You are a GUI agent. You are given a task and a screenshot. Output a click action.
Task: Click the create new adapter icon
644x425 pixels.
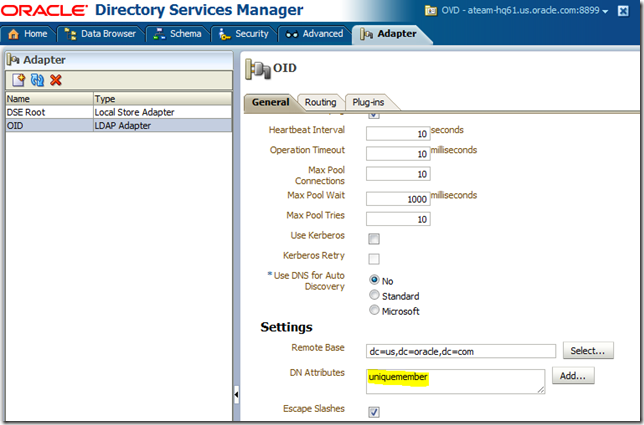[x=18, y=80]
